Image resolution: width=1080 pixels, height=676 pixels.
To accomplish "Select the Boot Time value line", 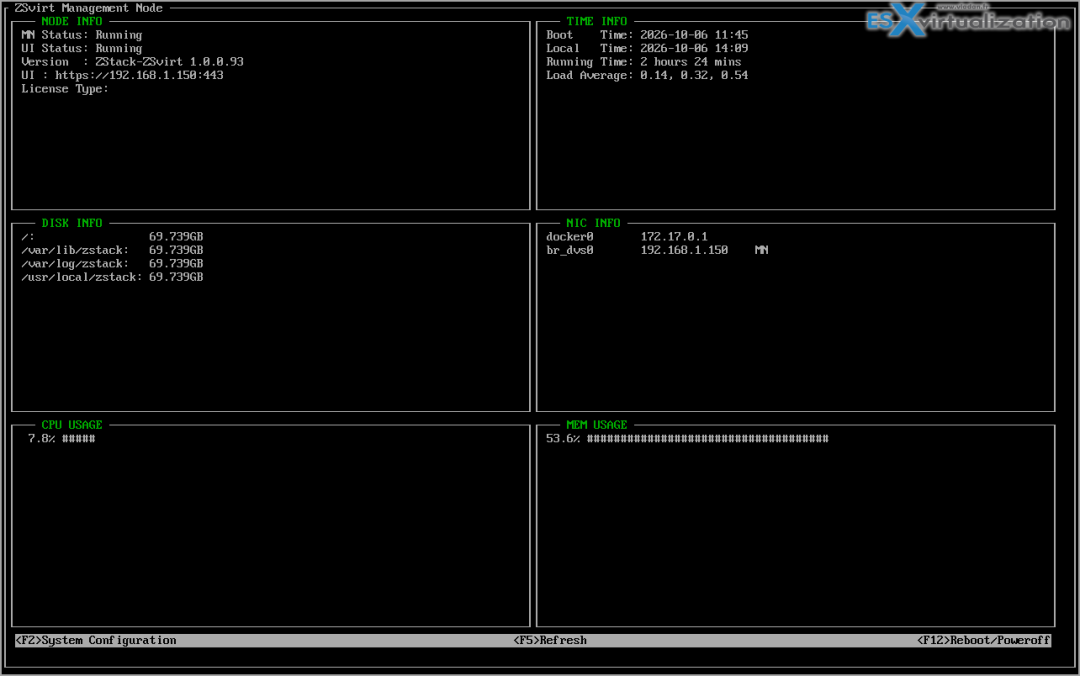I will (647, 34).
